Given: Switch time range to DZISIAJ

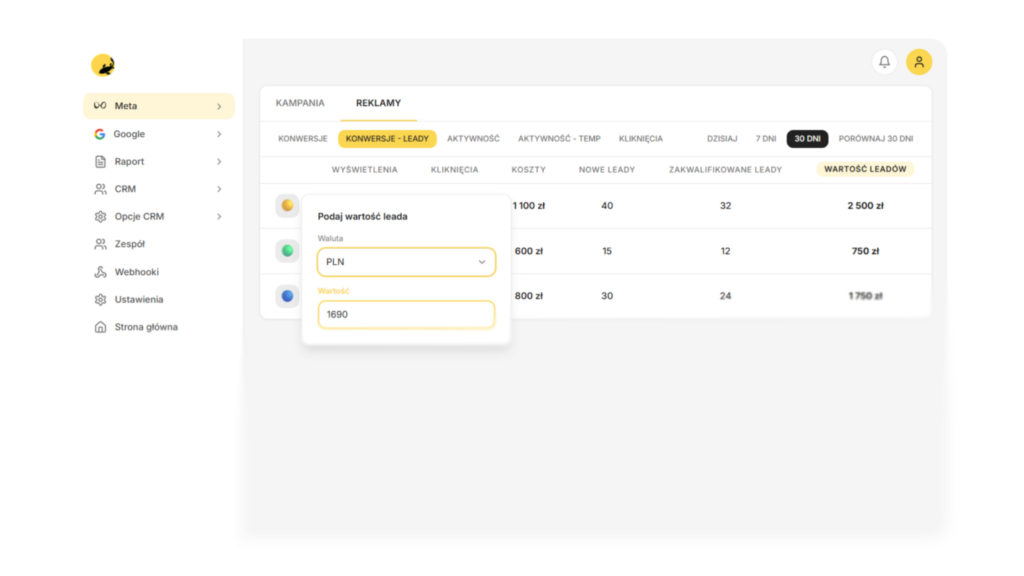Looking at the screenshot, I should click(x=722, y=139).
